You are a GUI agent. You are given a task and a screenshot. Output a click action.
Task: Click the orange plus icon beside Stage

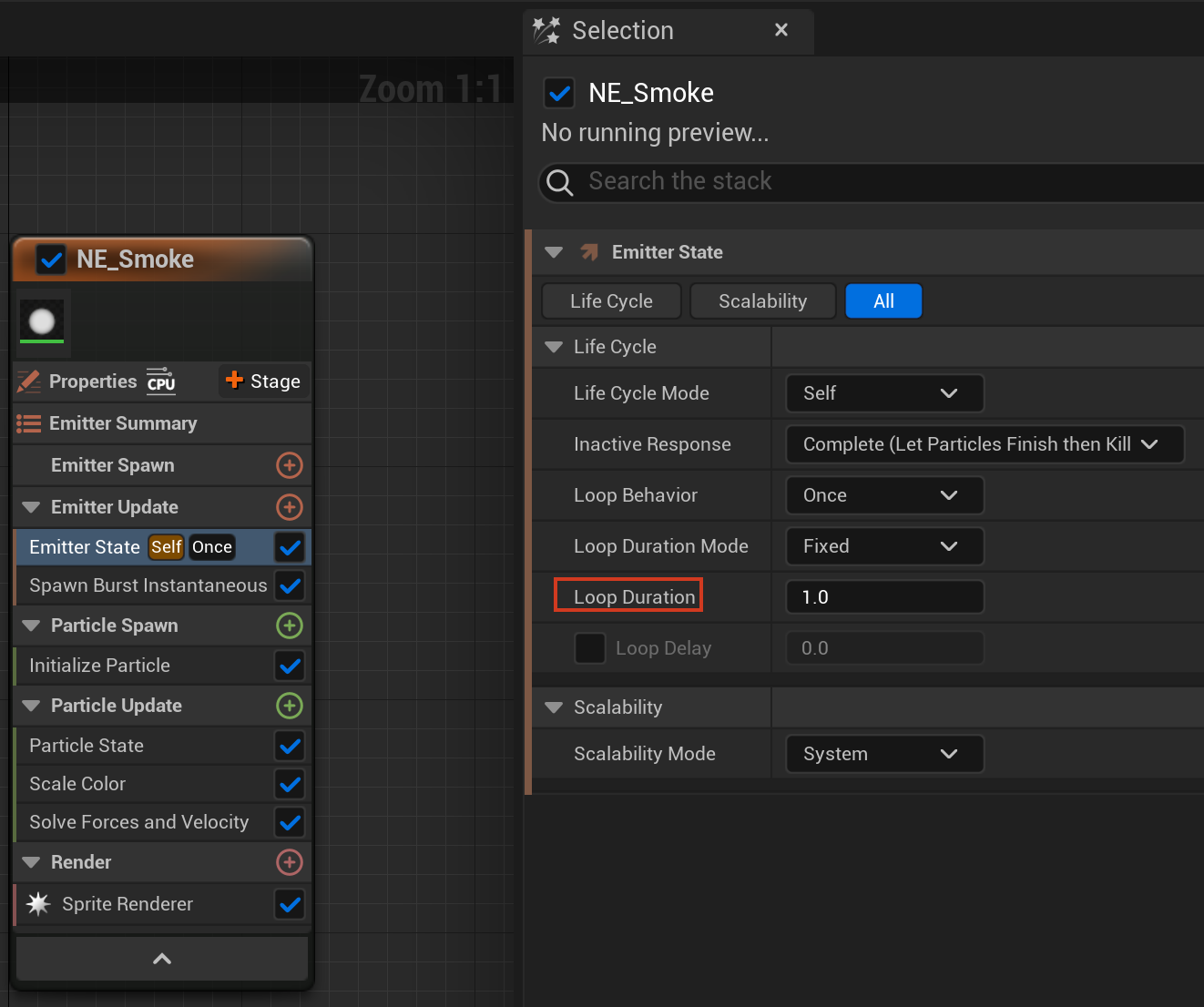click(x=234, y=380)
